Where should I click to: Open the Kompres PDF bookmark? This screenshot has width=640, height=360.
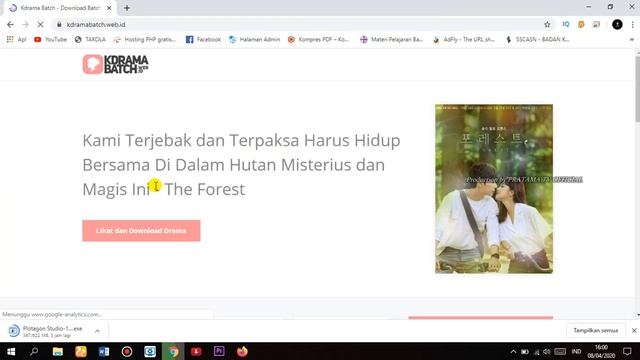318,40
